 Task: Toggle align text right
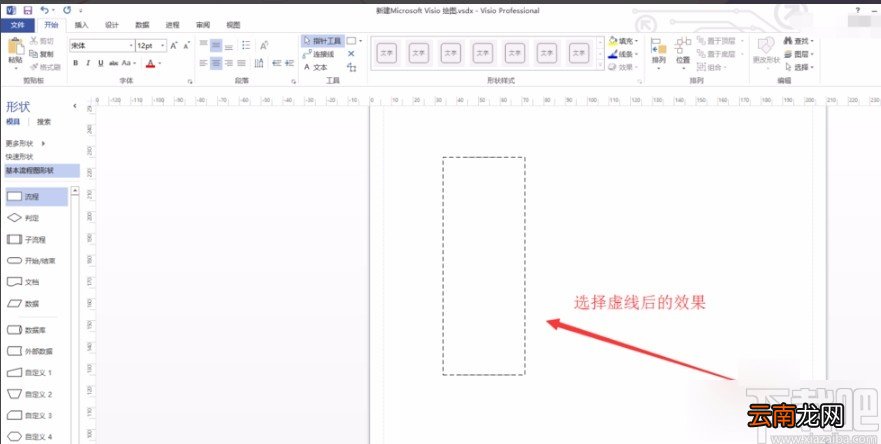(229, 63)
